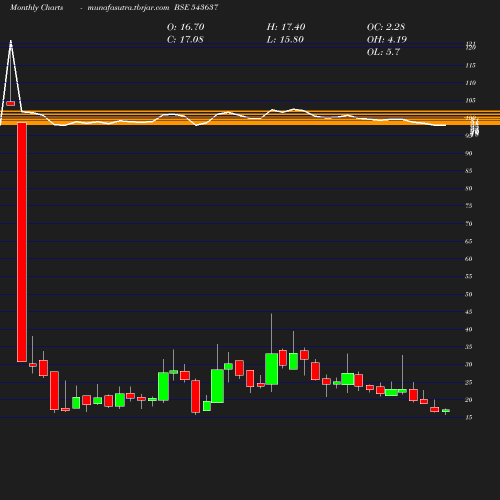The image size is (500, 500).
Task: Click the 115 price axis label
Action: (470, 65)
